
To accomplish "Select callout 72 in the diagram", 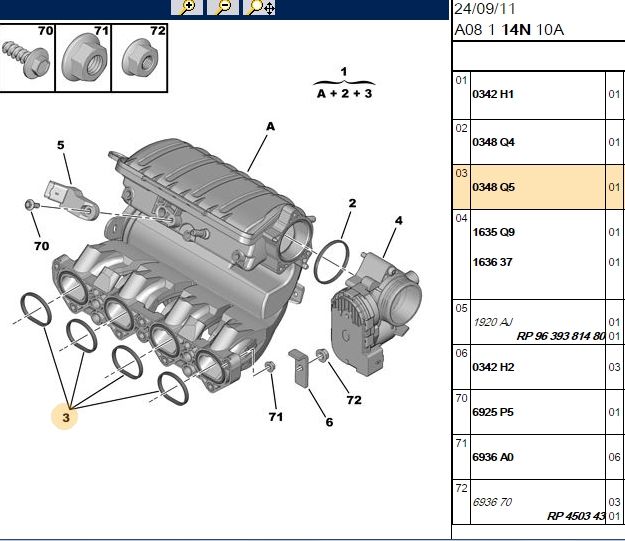I will click(x=354, y=399).
